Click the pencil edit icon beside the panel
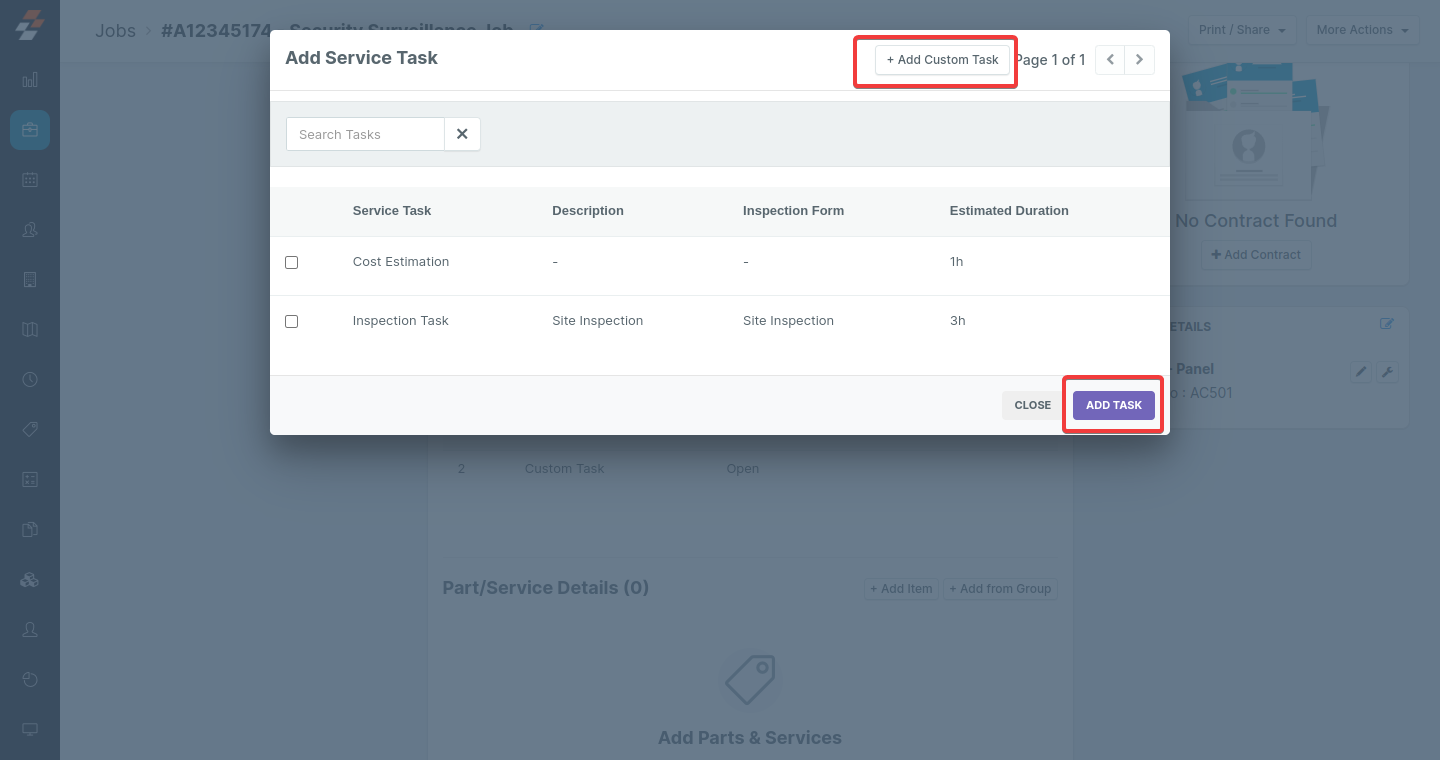 pos(1360,372)
